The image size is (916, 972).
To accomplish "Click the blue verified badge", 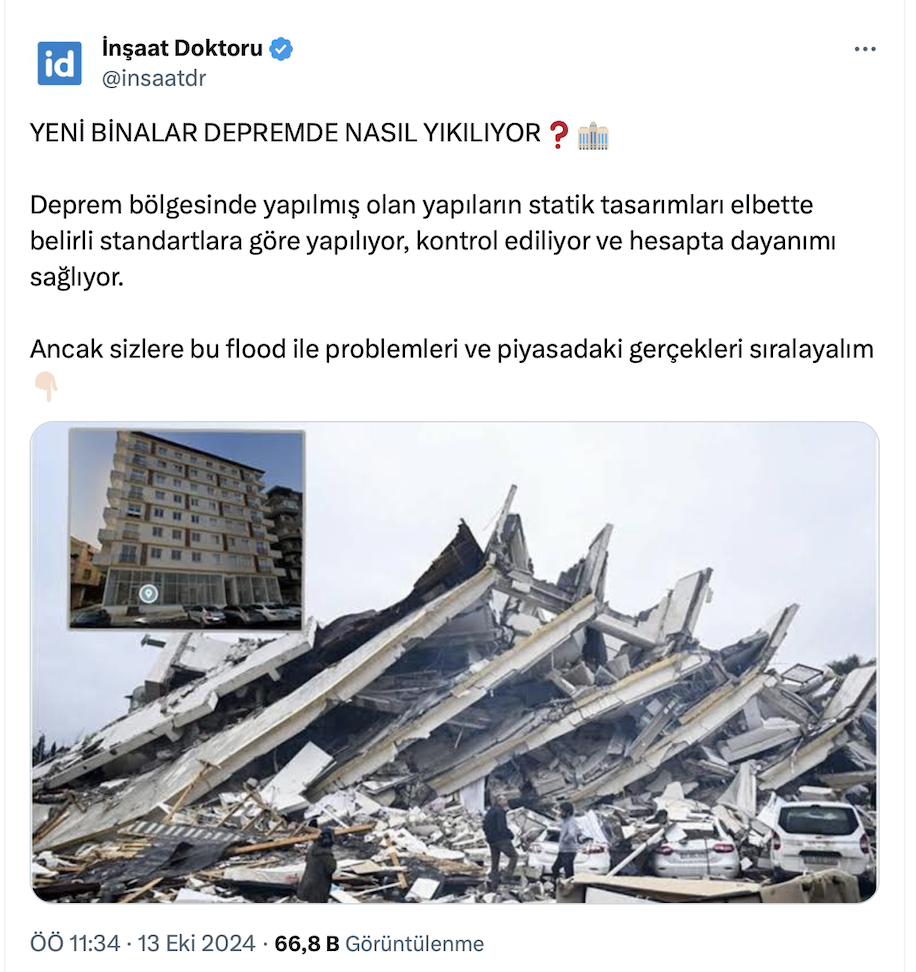I will [x=281, y=48].
